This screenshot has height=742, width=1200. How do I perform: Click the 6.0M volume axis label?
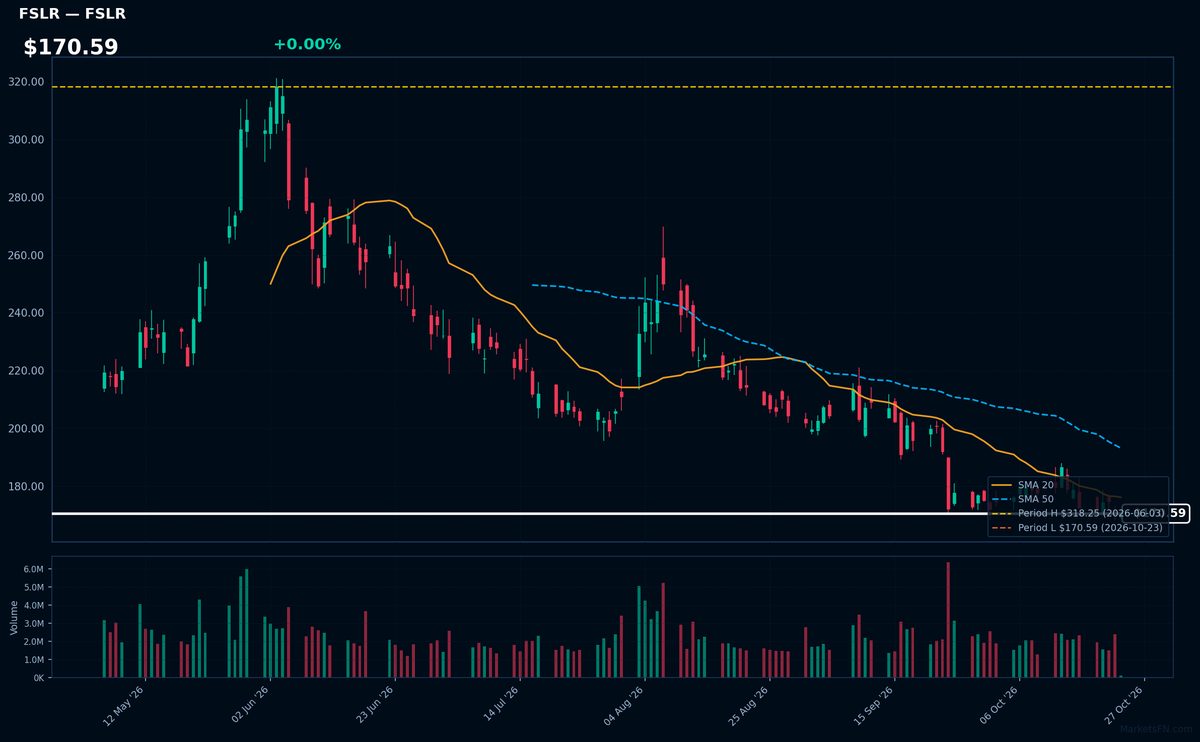32,569
